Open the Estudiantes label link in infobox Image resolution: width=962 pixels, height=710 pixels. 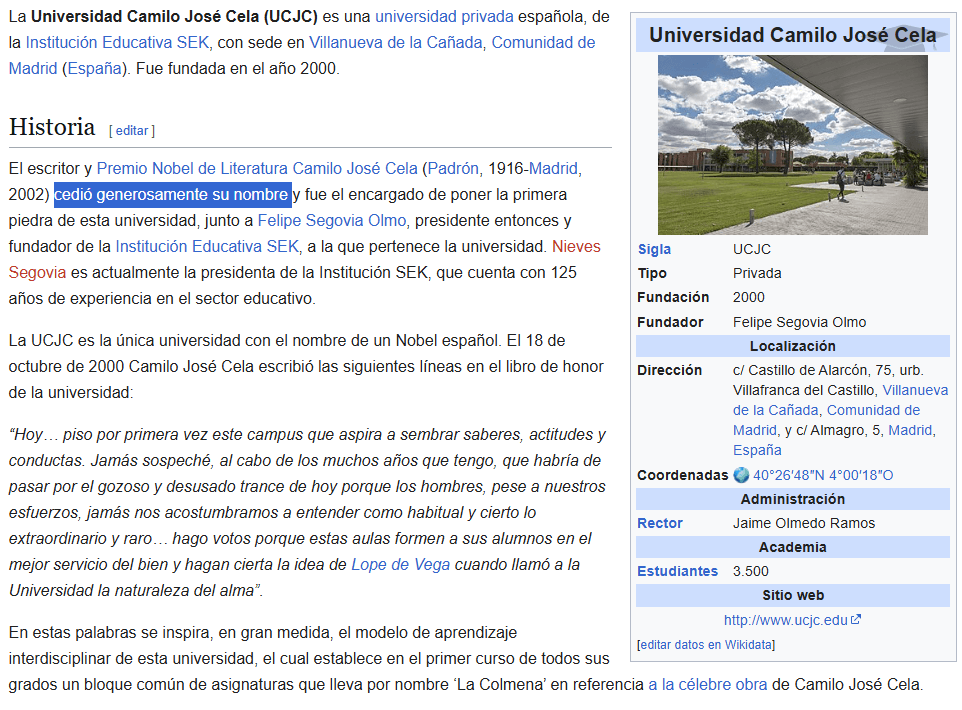[x=677, y=571]
